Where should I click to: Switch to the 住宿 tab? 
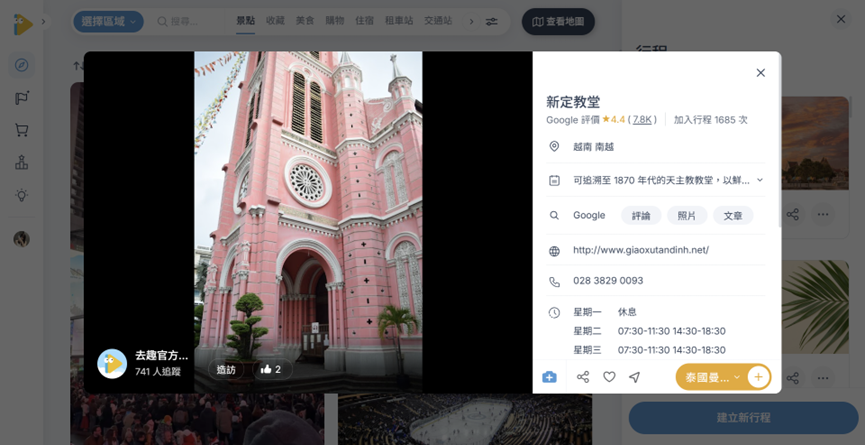pos(365,21)
